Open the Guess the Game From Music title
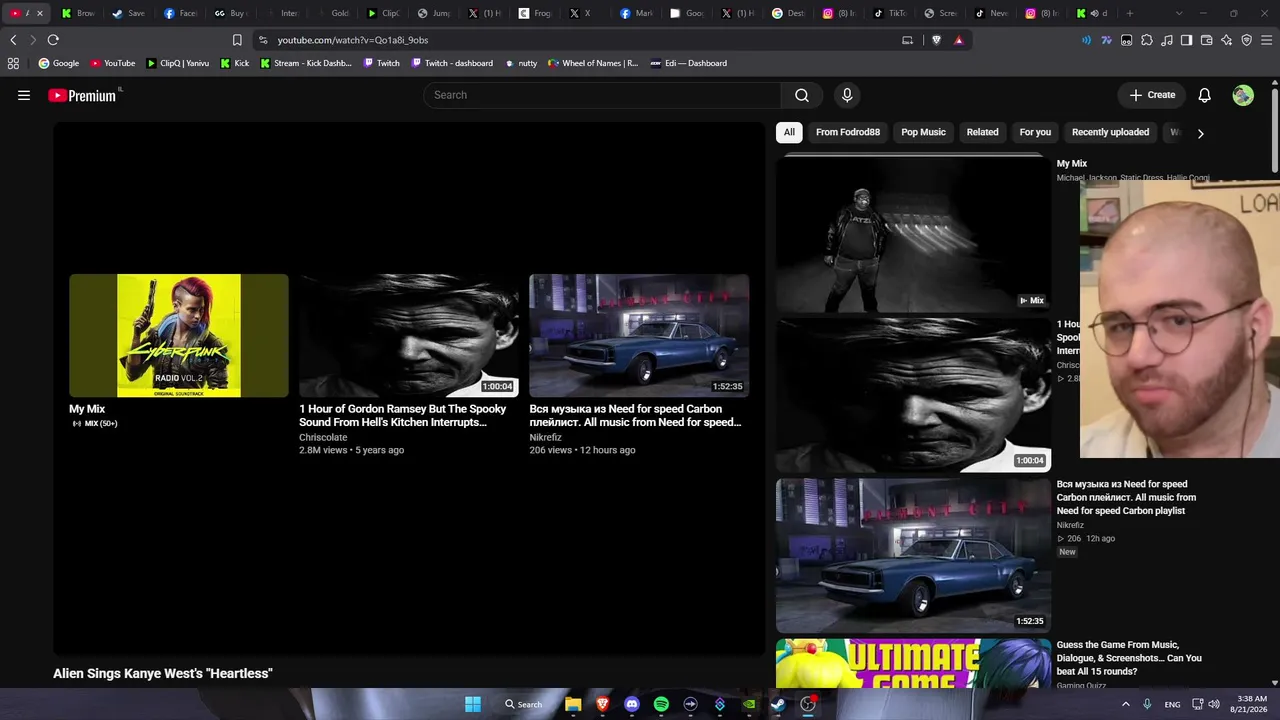The image size is (1280, 720). 1129,658
